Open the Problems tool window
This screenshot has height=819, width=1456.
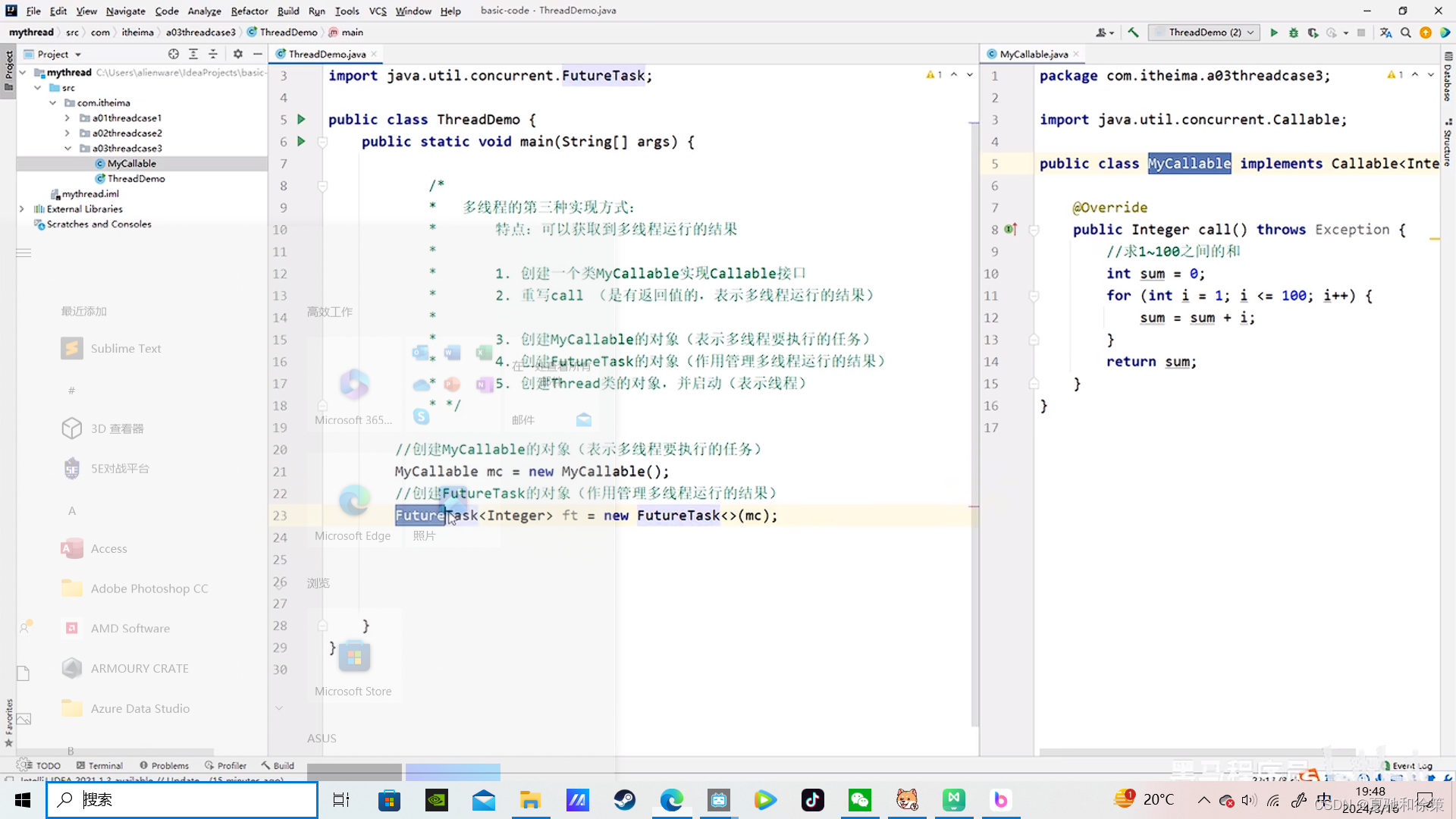click(165, 765)
